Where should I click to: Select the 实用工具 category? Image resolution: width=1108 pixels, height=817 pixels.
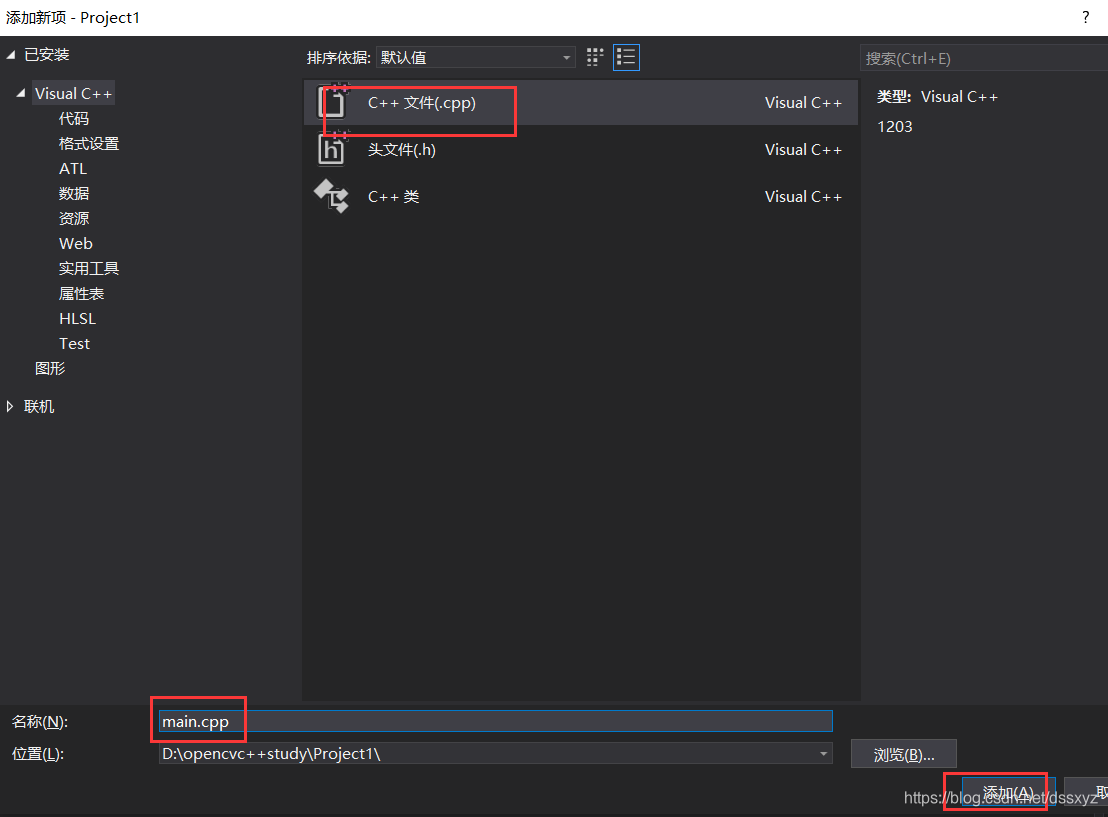coord(88,269)
